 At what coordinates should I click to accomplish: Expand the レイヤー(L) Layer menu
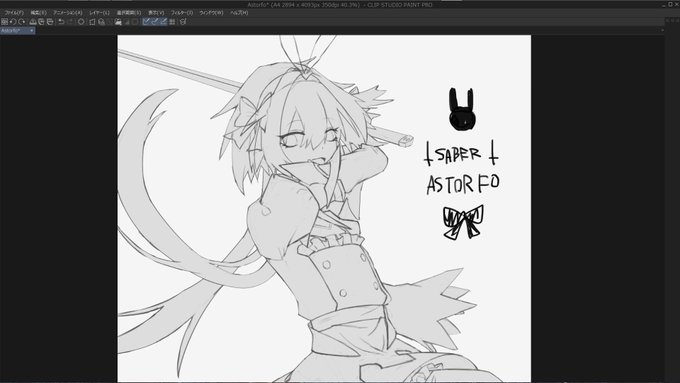point(99,13)
